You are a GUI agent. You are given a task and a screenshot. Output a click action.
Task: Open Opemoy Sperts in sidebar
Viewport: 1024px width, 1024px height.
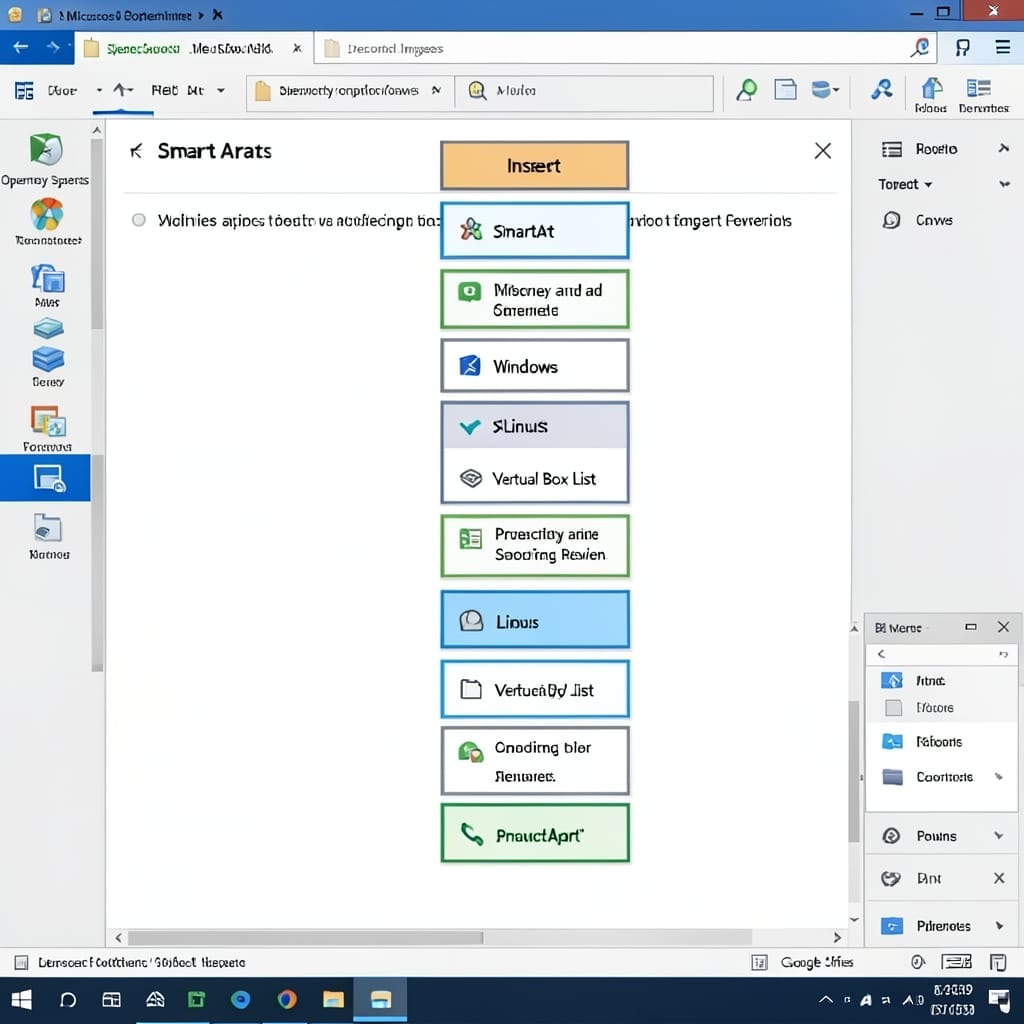tap(45, 159)
